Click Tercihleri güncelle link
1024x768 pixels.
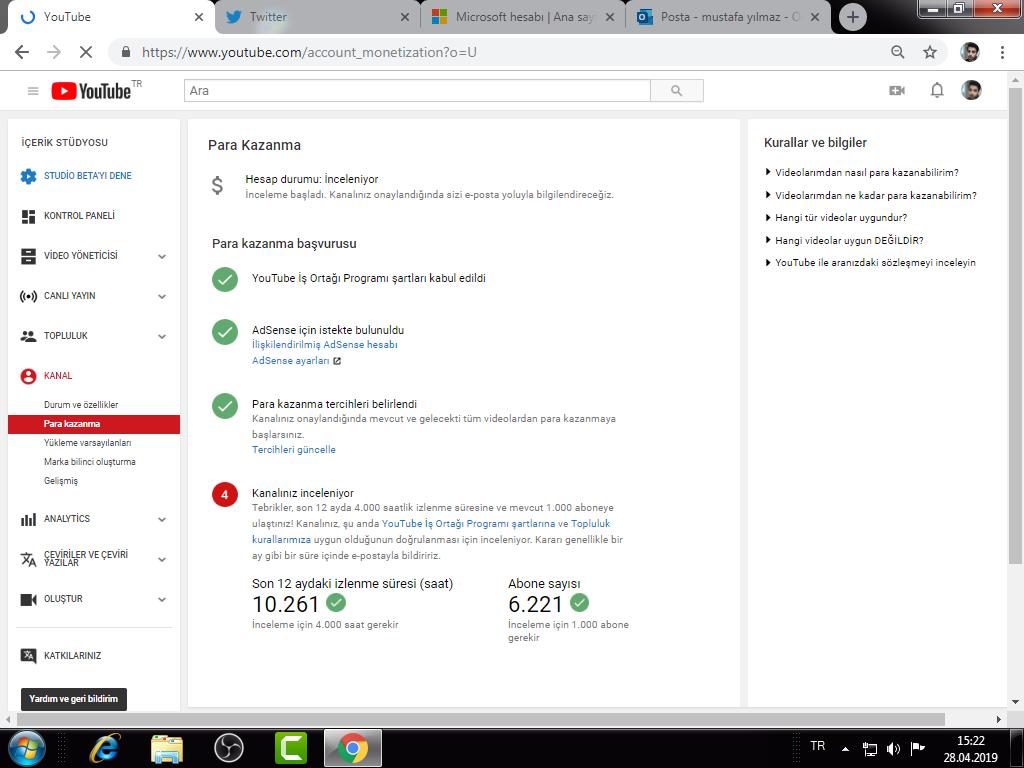pos(294,450)
